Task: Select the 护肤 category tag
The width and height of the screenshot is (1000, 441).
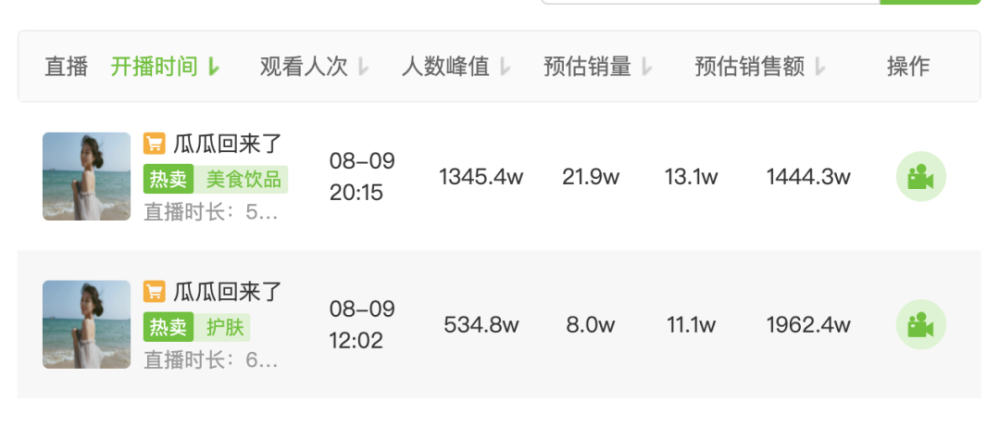Action: (224, 327)
